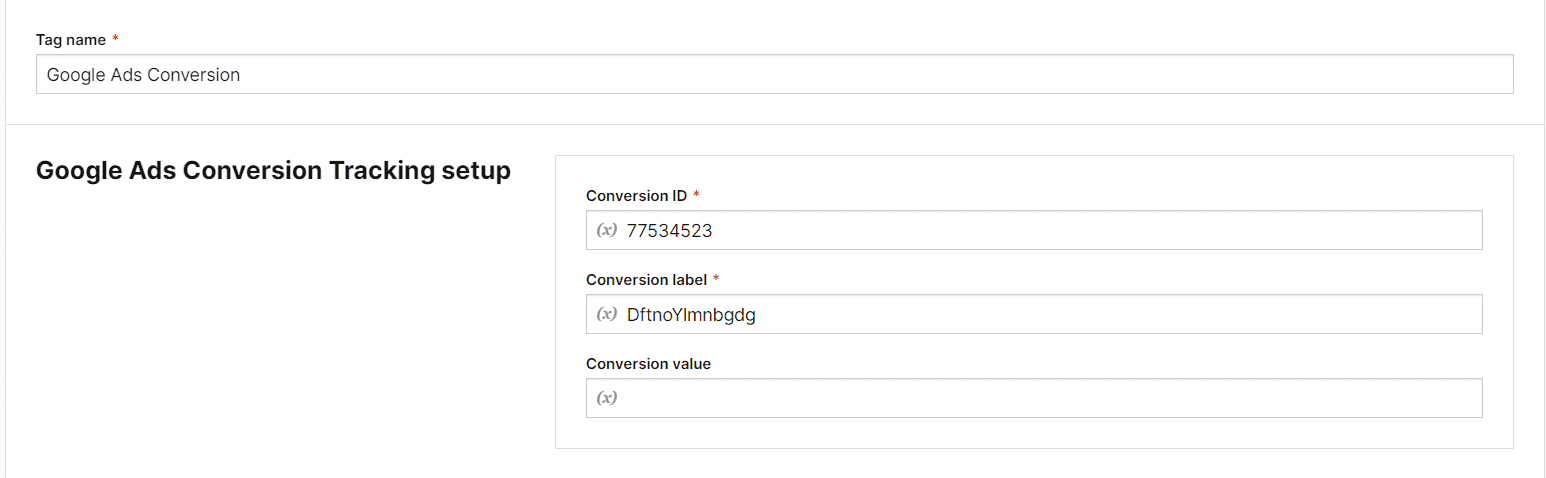Viewport: 1546px width, 478px height.
Task: Click the "Conversion label" field label text
Action: click(646, 279)
